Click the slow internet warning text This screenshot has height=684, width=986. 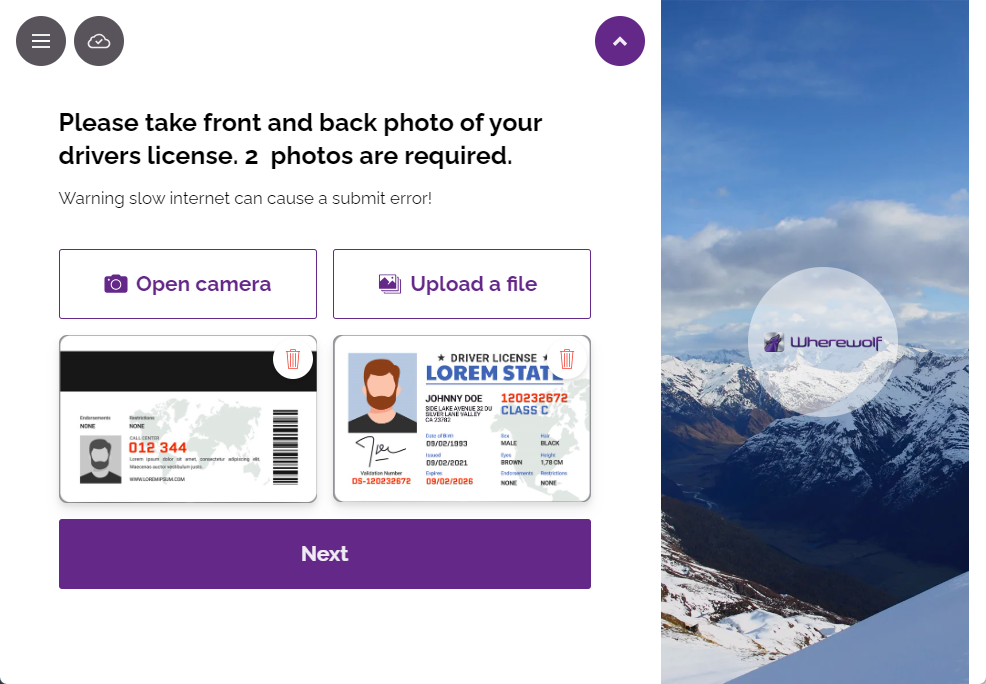click(x=245, y=199)
